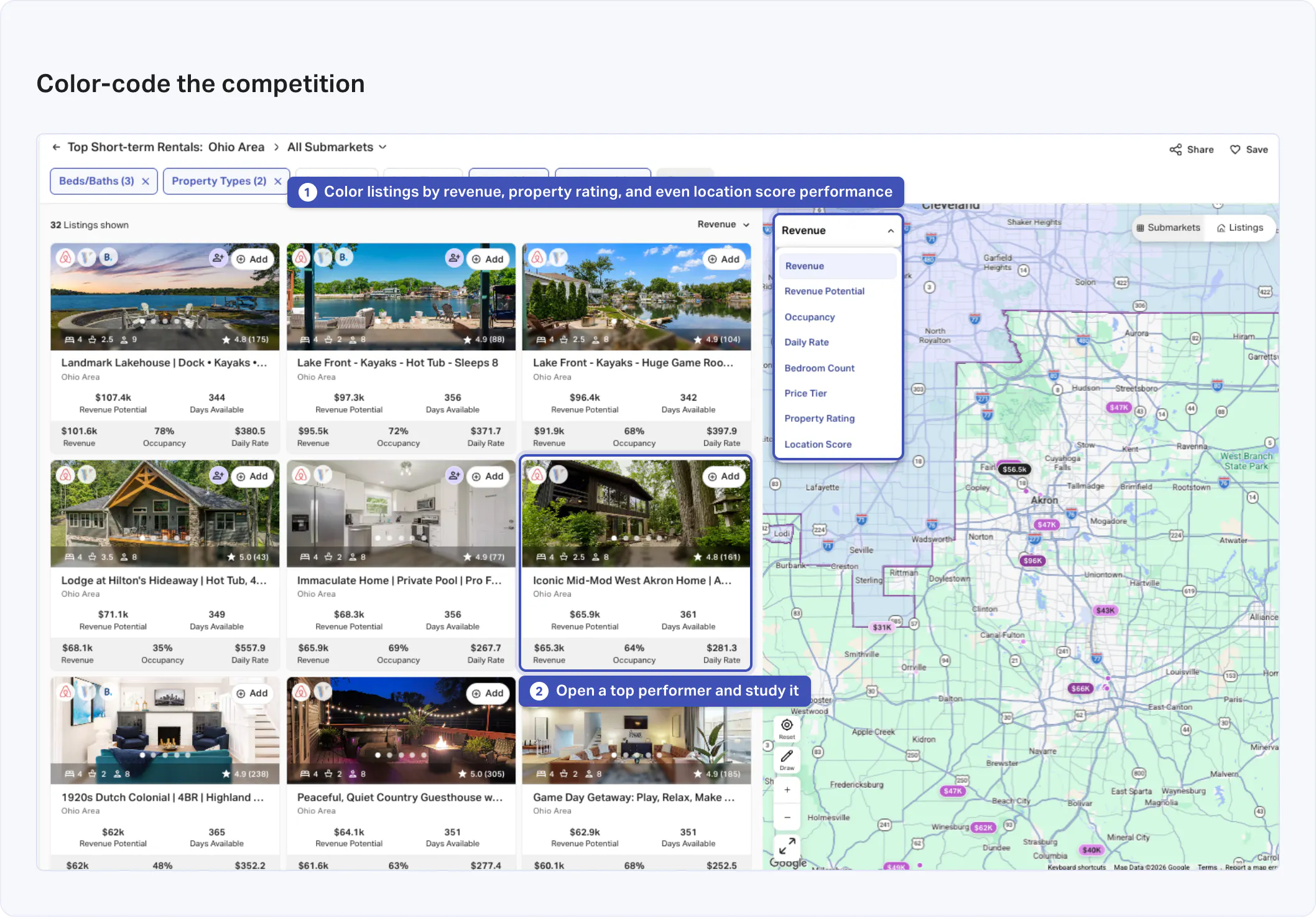The width and height of the screenshot is (1316, 917).
Task: Open the Iconic Mid-Mod West Akron Home photo
Action: pyautogui.click(x=636, y=513)
